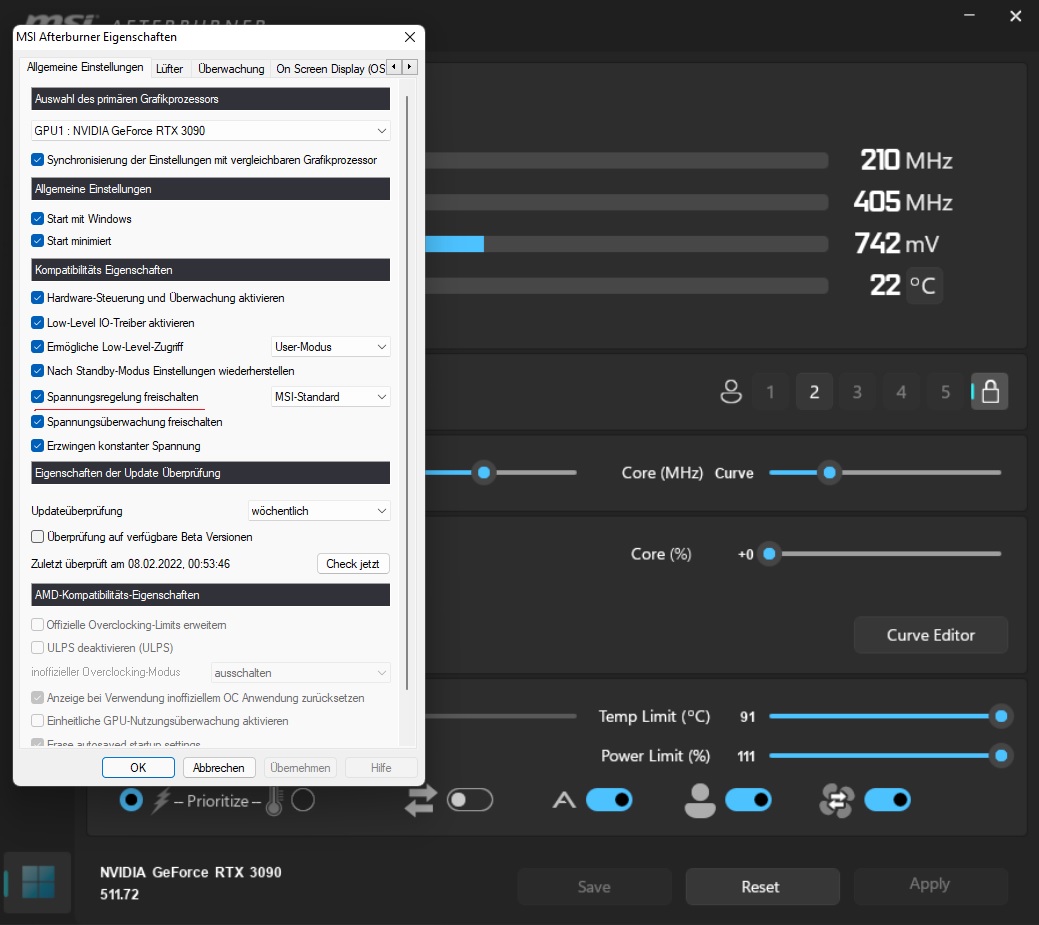Uncheck GPU settings synchronization checkbox
The width and height of the screenshot is (1039, 925).
38,160
